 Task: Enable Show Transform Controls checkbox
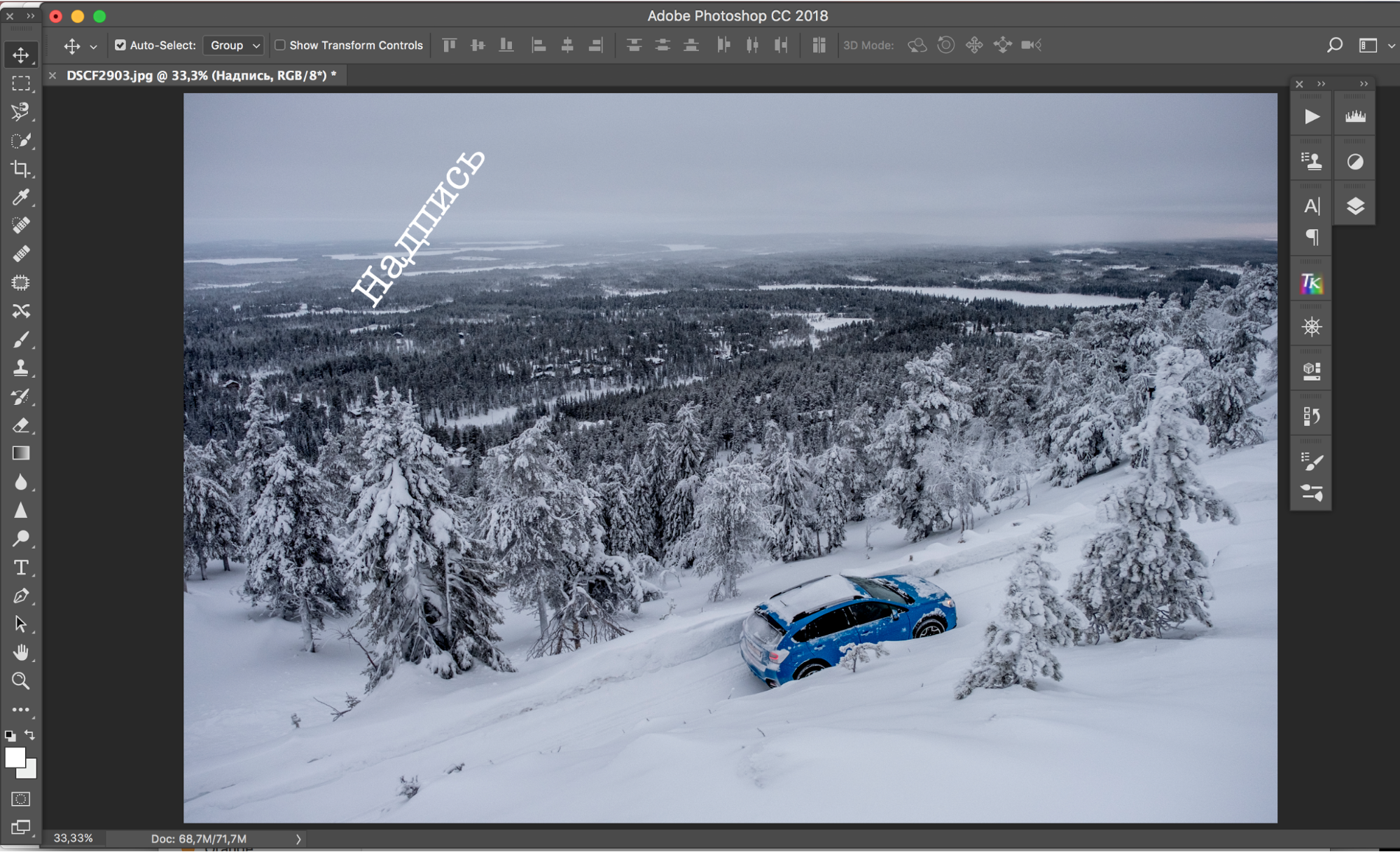click(x=278, y=46)
